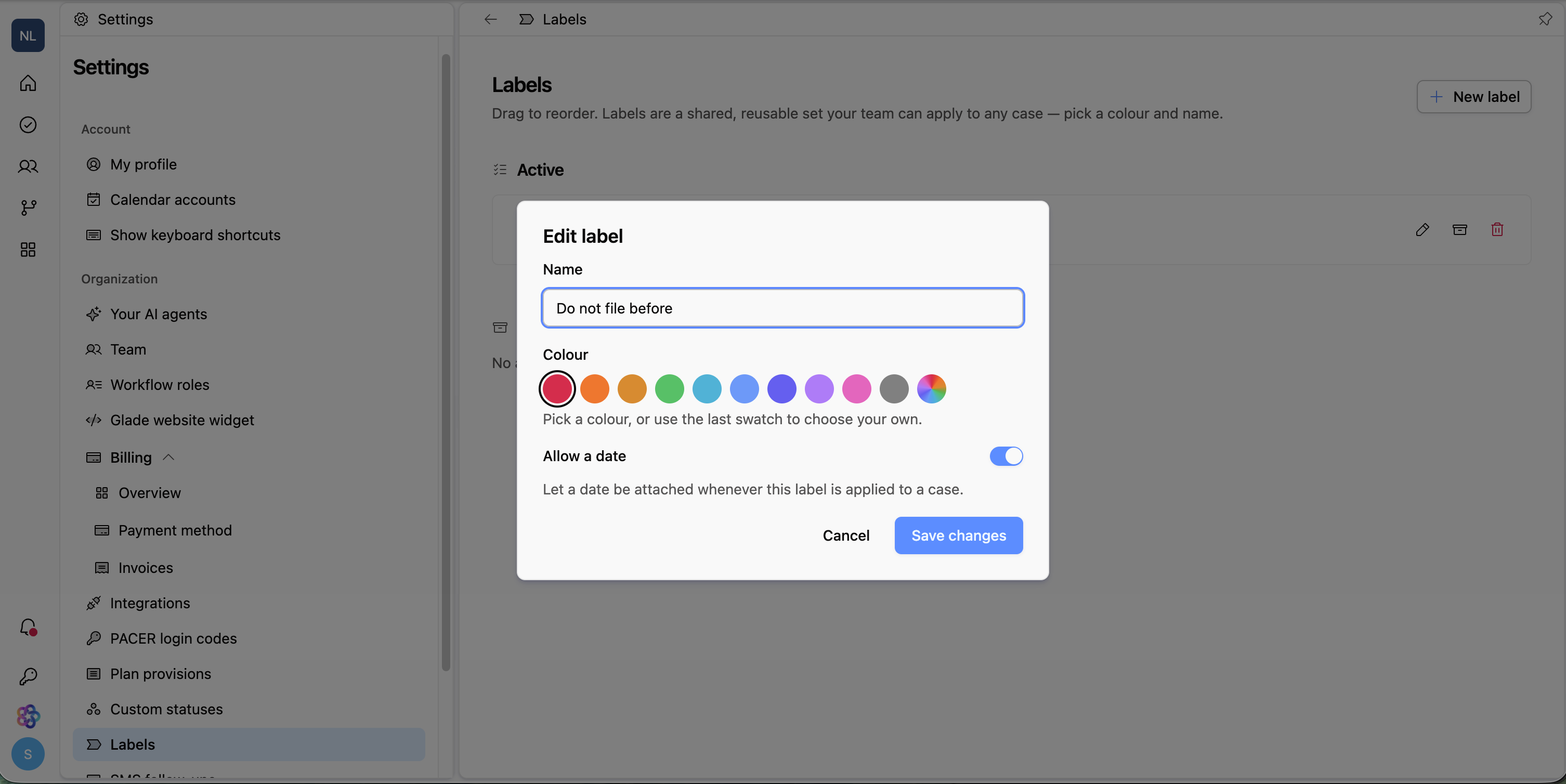Click the colorful knot logo icon

28,716
